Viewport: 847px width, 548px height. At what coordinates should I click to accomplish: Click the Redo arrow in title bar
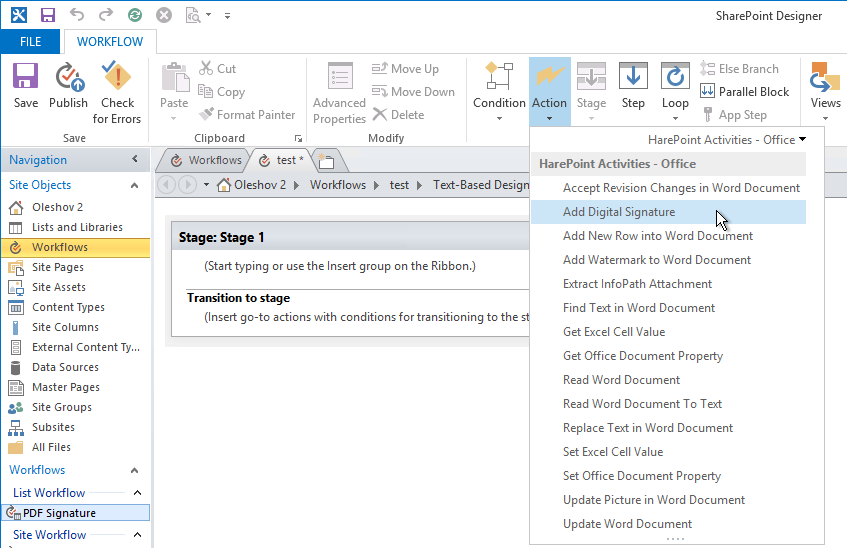106,15
